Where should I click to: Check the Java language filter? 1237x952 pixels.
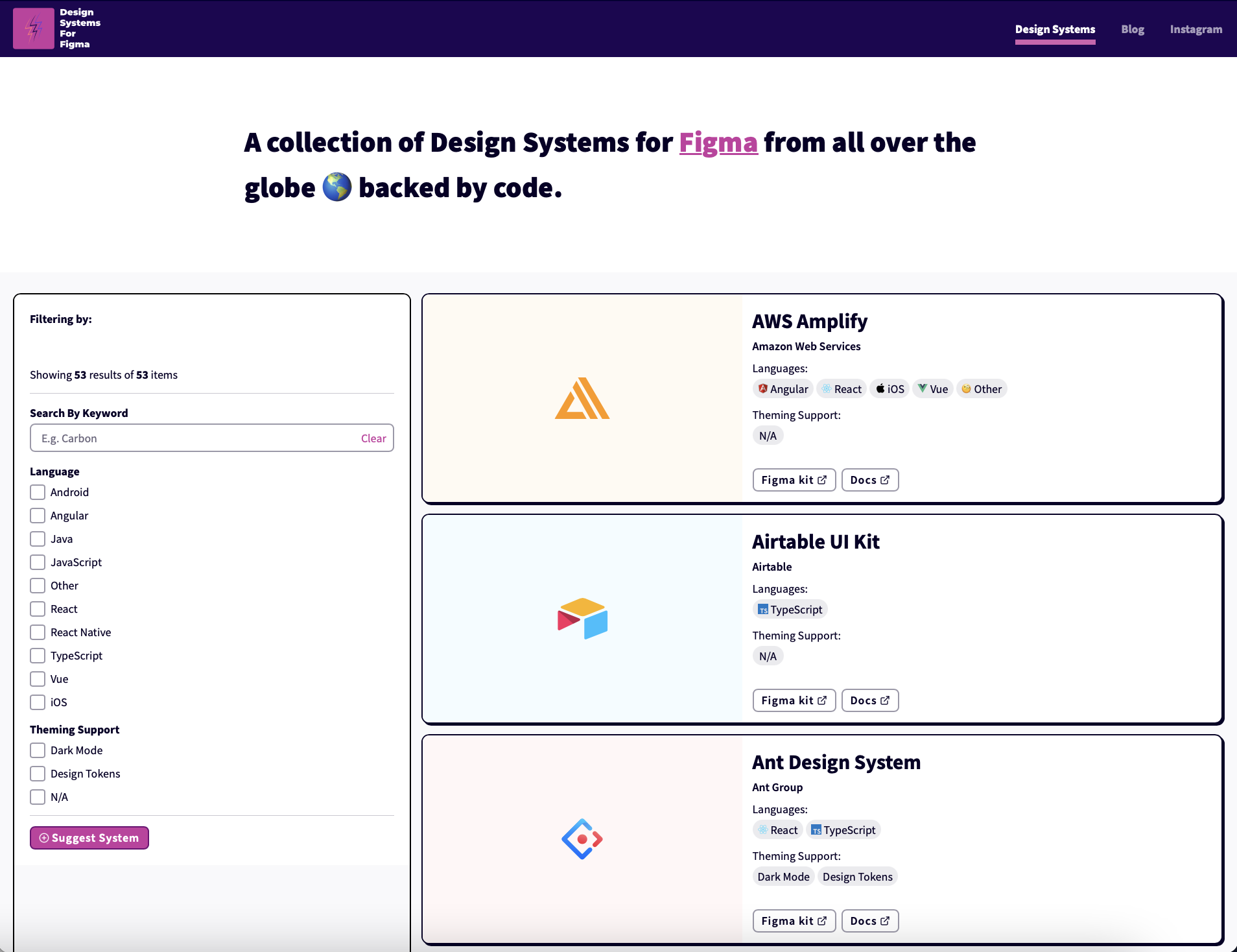coord(38,539)
